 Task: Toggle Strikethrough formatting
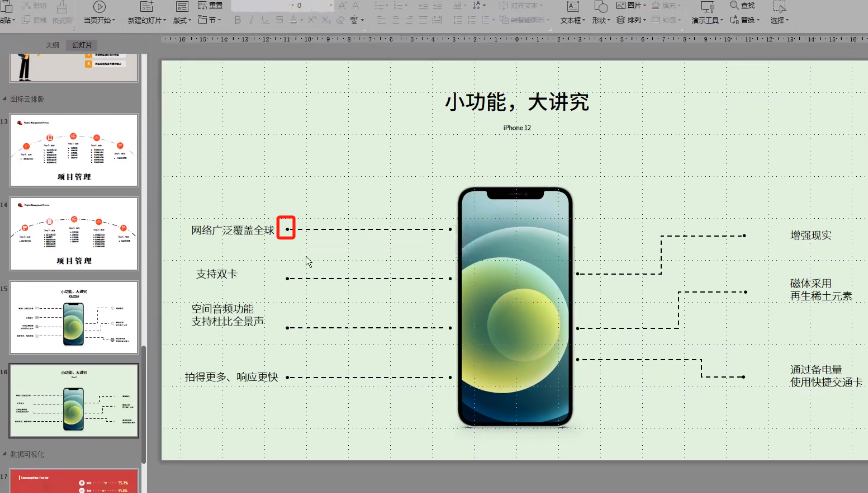pos(279,20)
